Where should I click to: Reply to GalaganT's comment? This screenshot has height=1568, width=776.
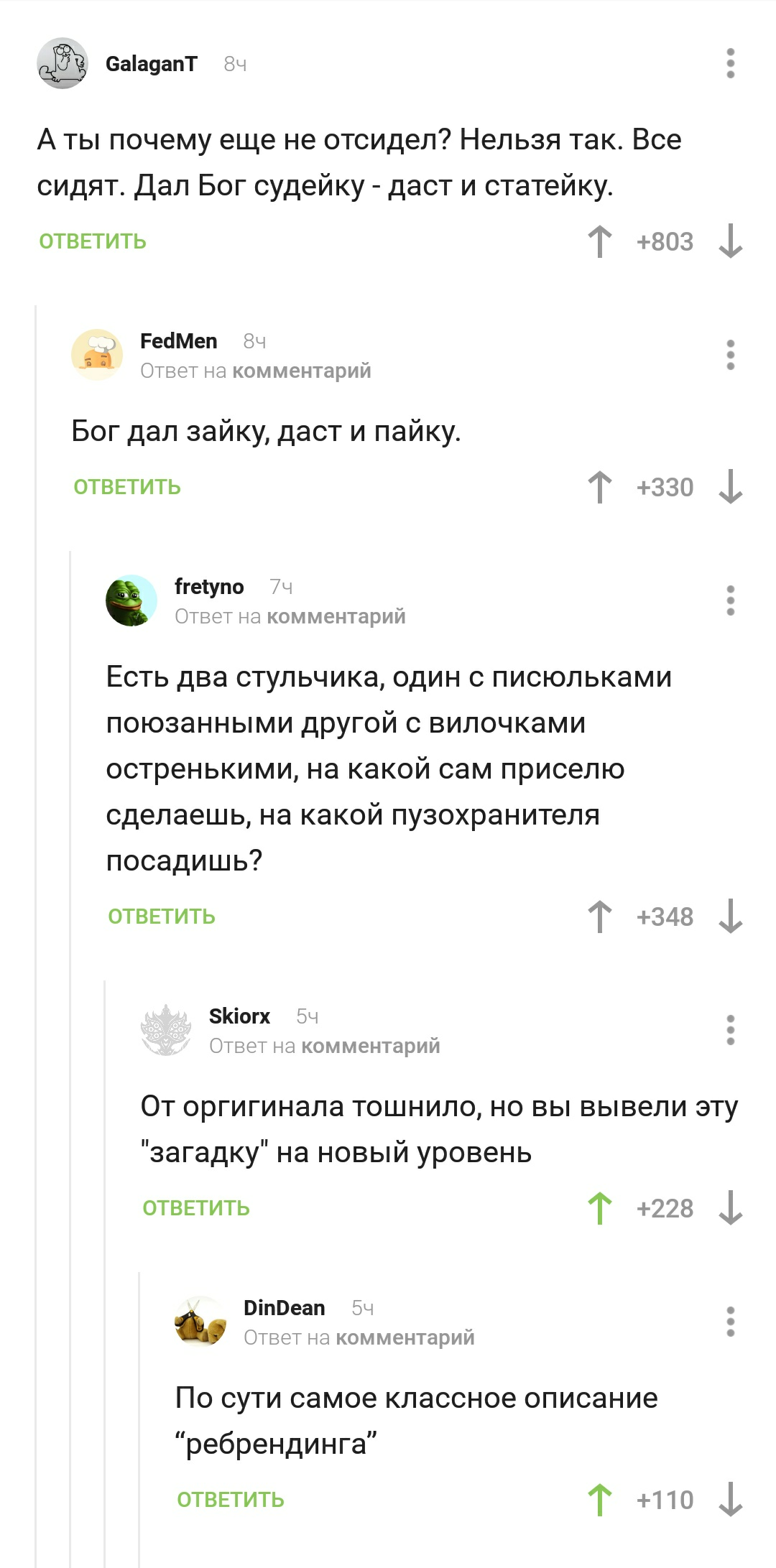(93, 241)
